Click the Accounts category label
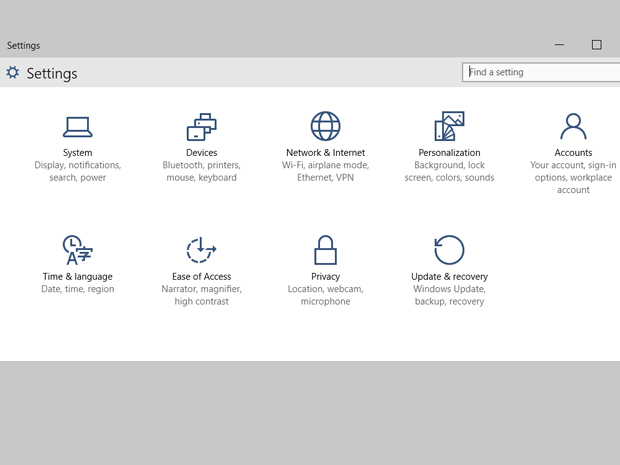 573,153
